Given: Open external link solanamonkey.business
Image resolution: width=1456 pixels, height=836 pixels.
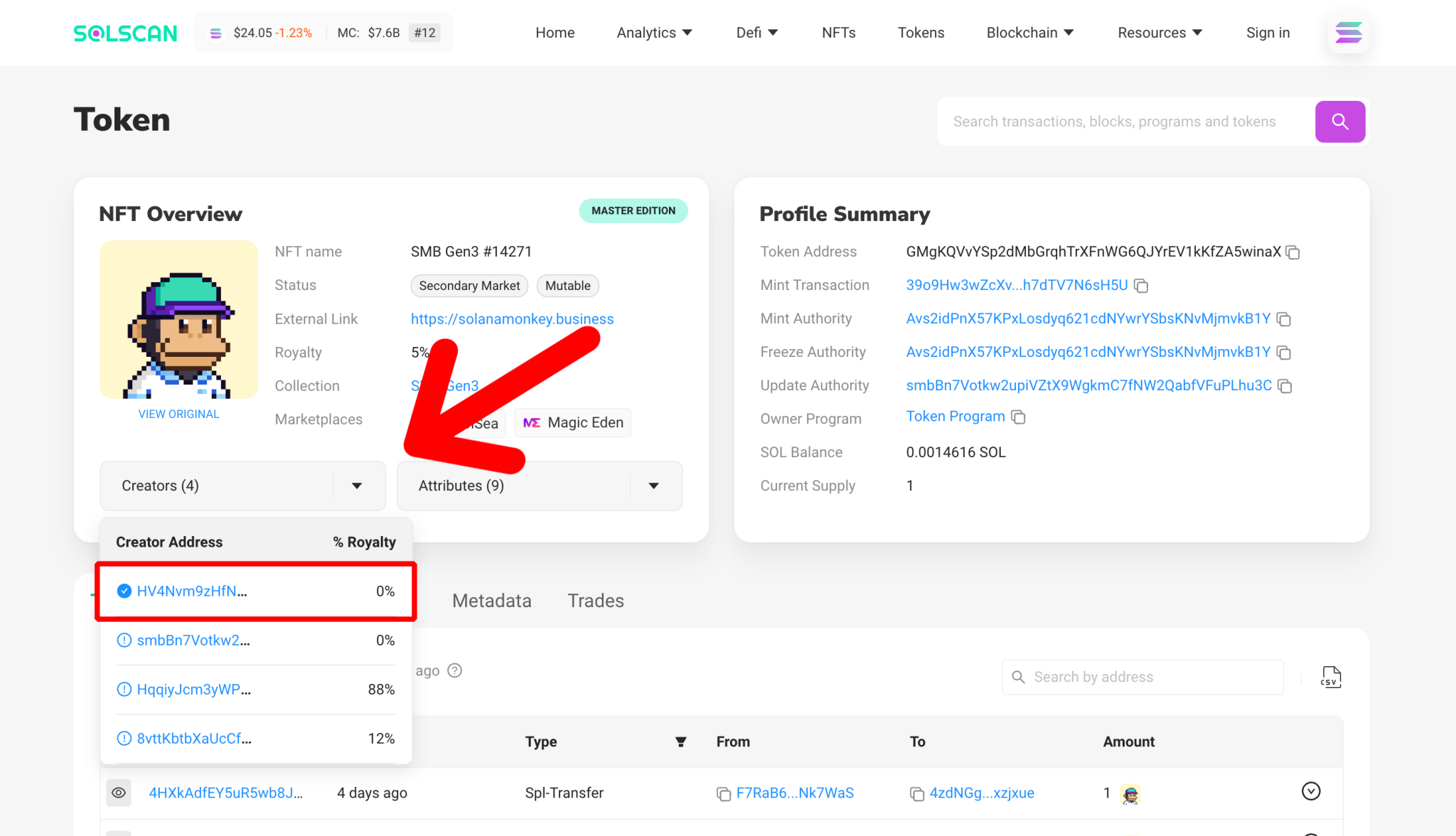Looking at the screenshot, I should pyautogui.click(x=512, y=319).
